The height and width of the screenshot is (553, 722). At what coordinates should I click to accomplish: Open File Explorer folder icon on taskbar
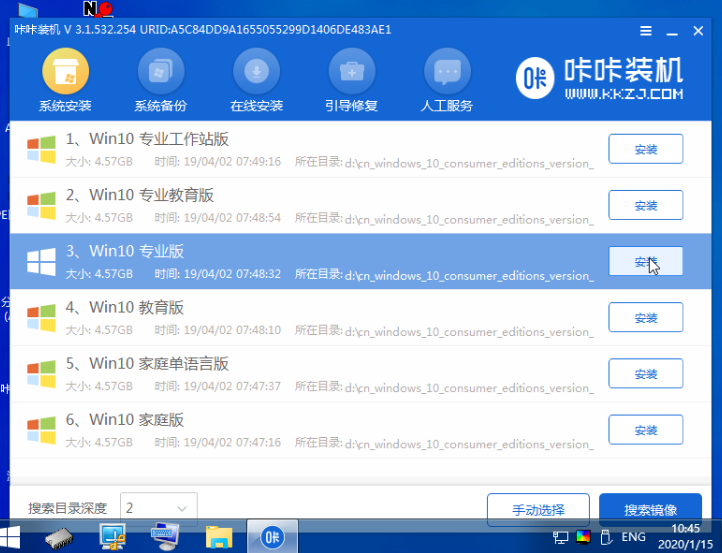(219, 537)
